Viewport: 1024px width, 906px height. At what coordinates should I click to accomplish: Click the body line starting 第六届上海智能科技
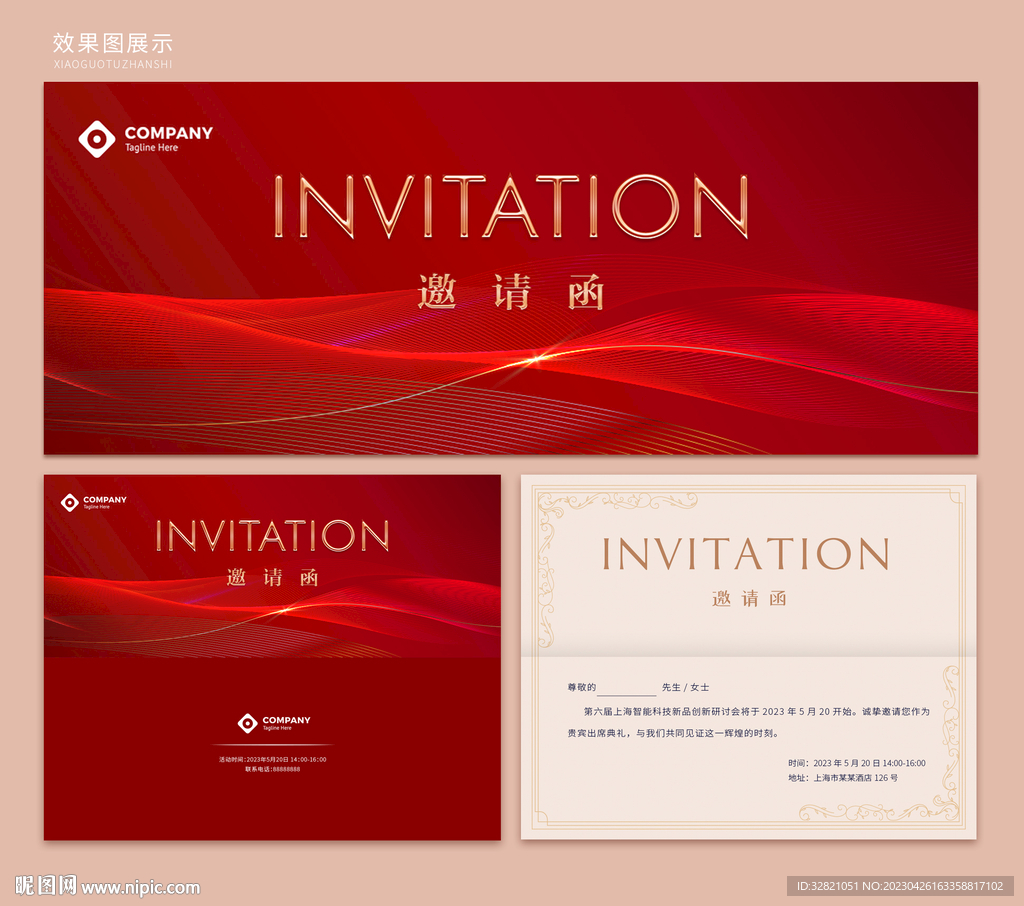[756, 711]
